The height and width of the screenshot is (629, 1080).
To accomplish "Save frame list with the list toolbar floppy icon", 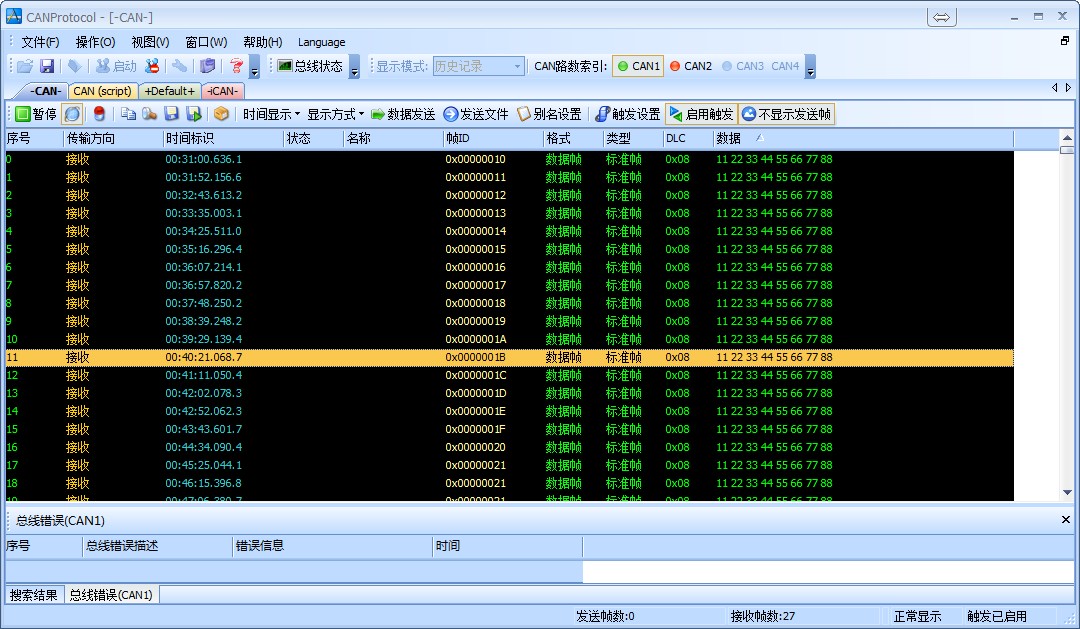I will pos(172,114).
